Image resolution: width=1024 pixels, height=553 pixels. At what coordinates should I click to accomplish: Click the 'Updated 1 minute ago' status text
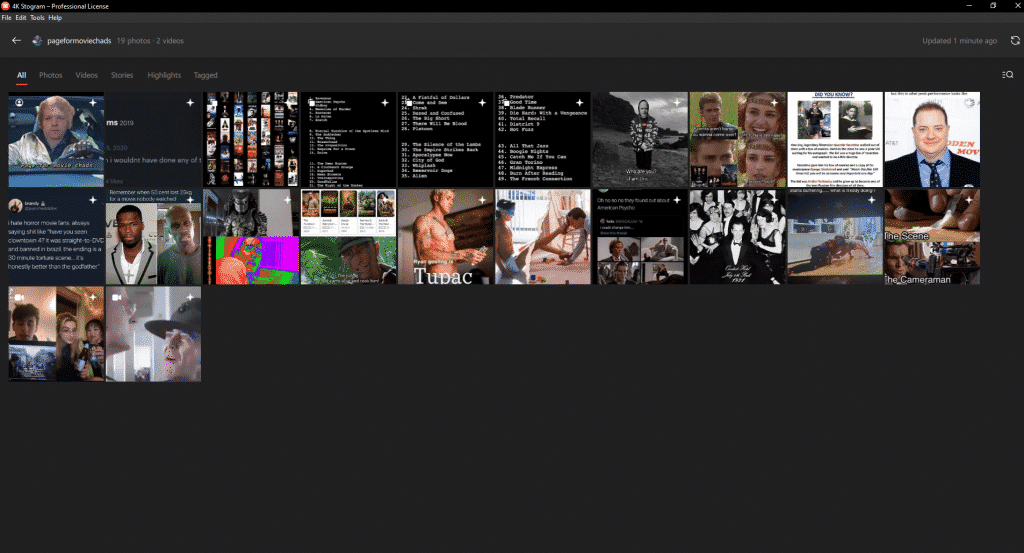point(959,40)
